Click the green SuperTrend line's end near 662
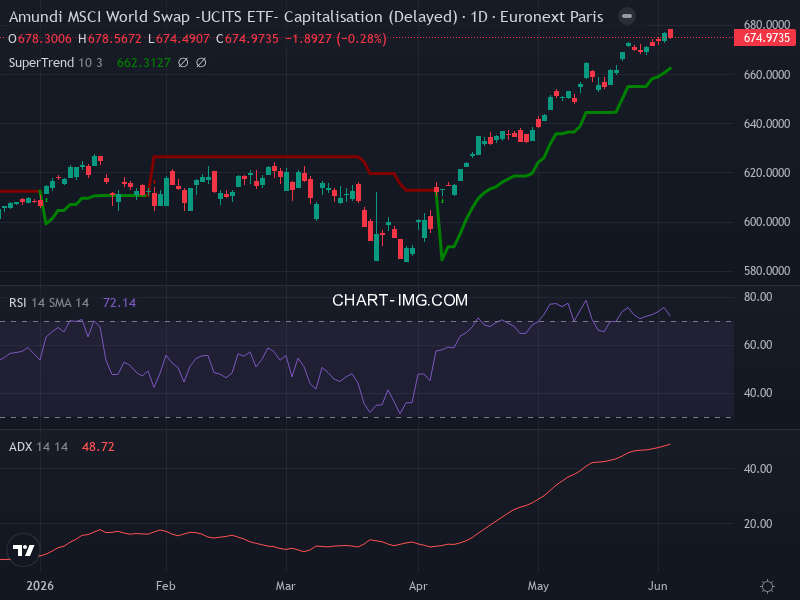800x600 pixels. (669, 68)
